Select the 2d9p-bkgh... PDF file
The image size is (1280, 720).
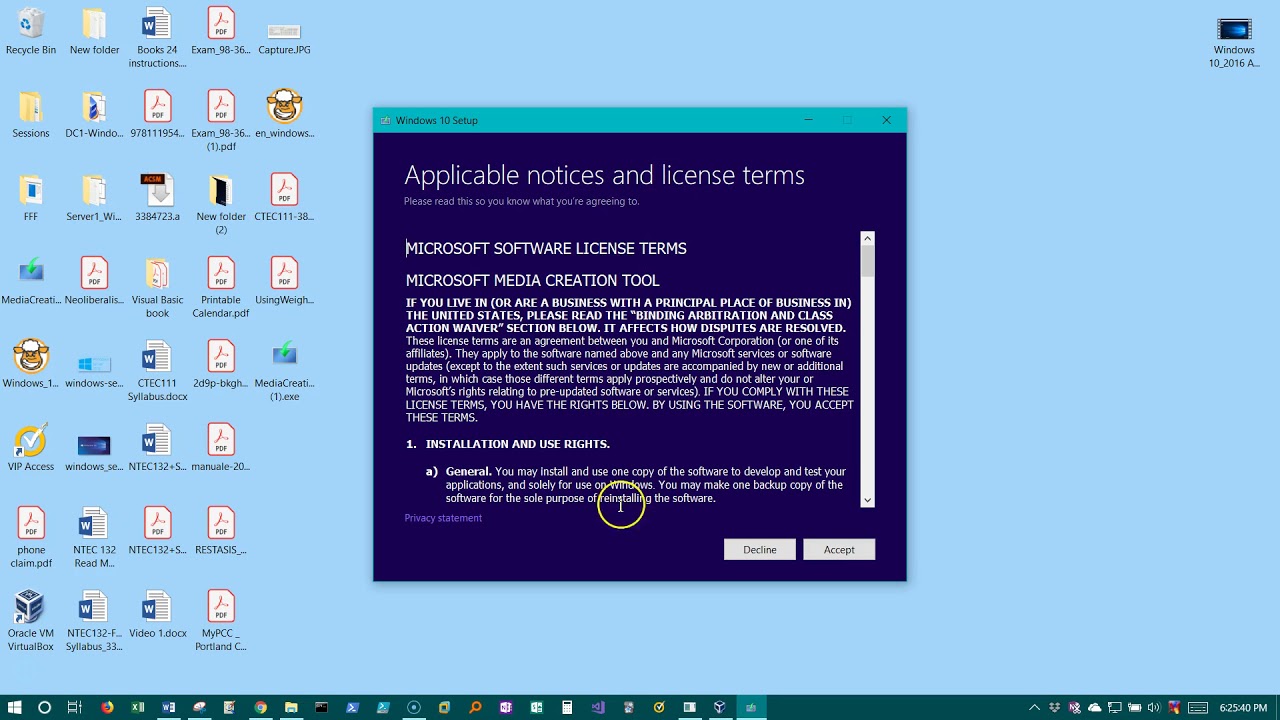click(x=221, y=364)
